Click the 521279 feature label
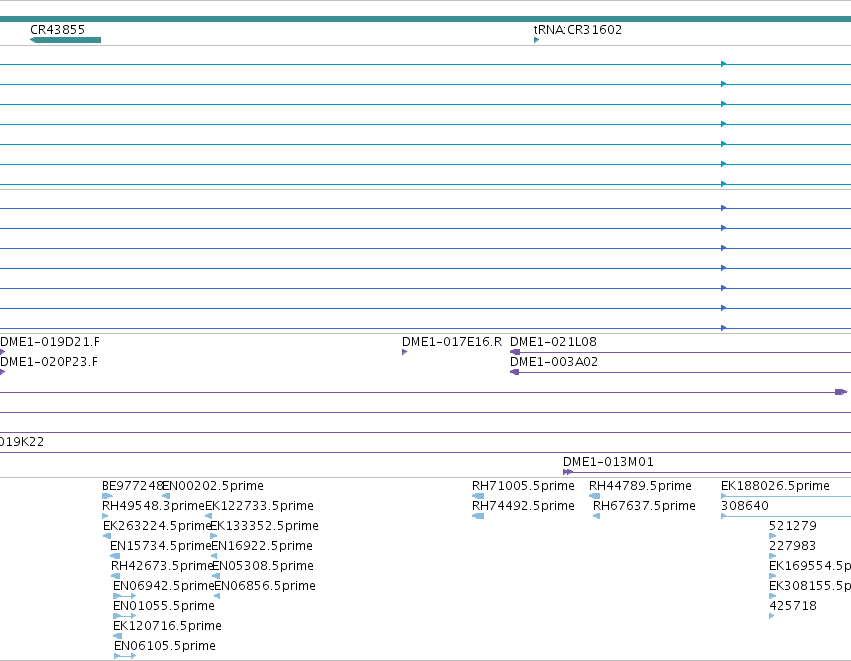This screenshot has width=851, height=661. point(793,526)
